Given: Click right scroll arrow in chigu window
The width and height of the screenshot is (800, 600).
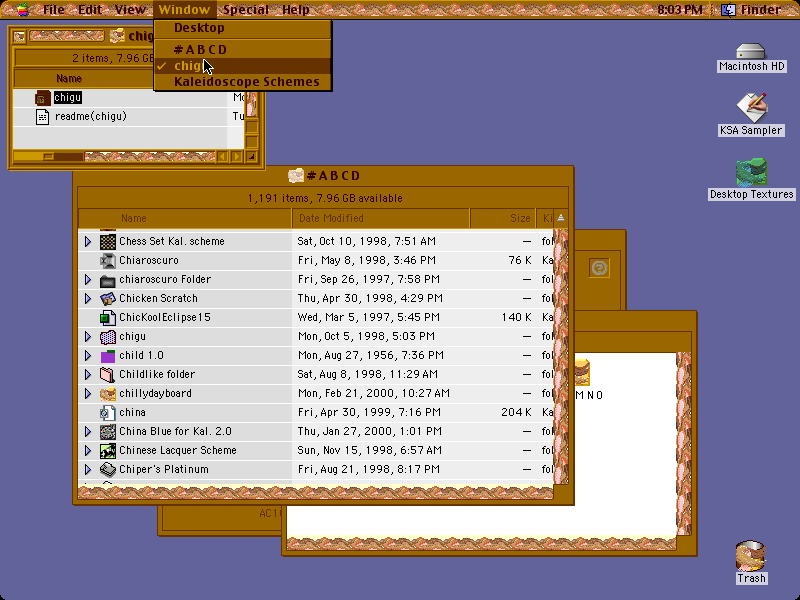Looking at the screenshot, I should 237,157.
